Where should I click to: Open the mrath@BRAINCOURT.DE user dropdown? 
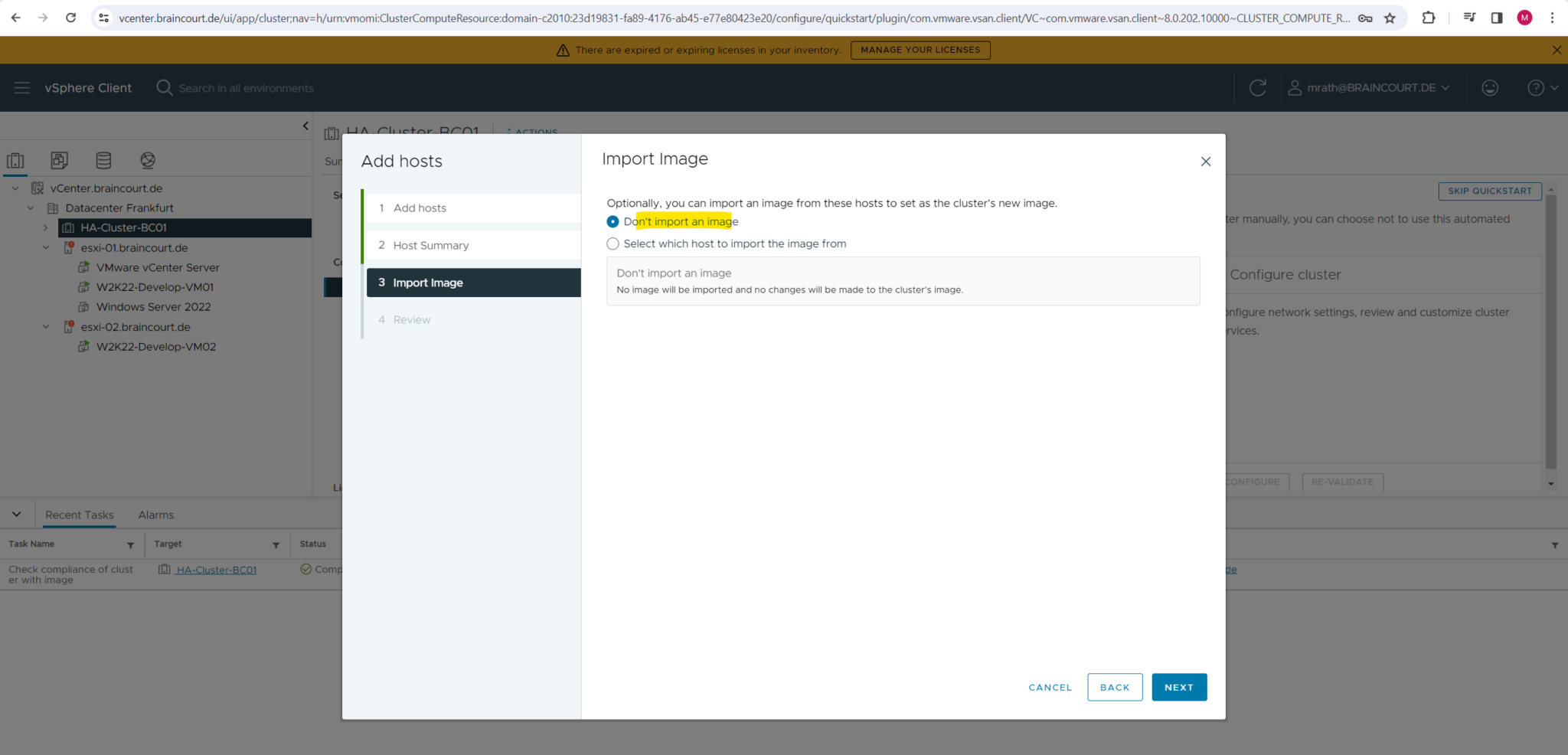coord(1370,87)
